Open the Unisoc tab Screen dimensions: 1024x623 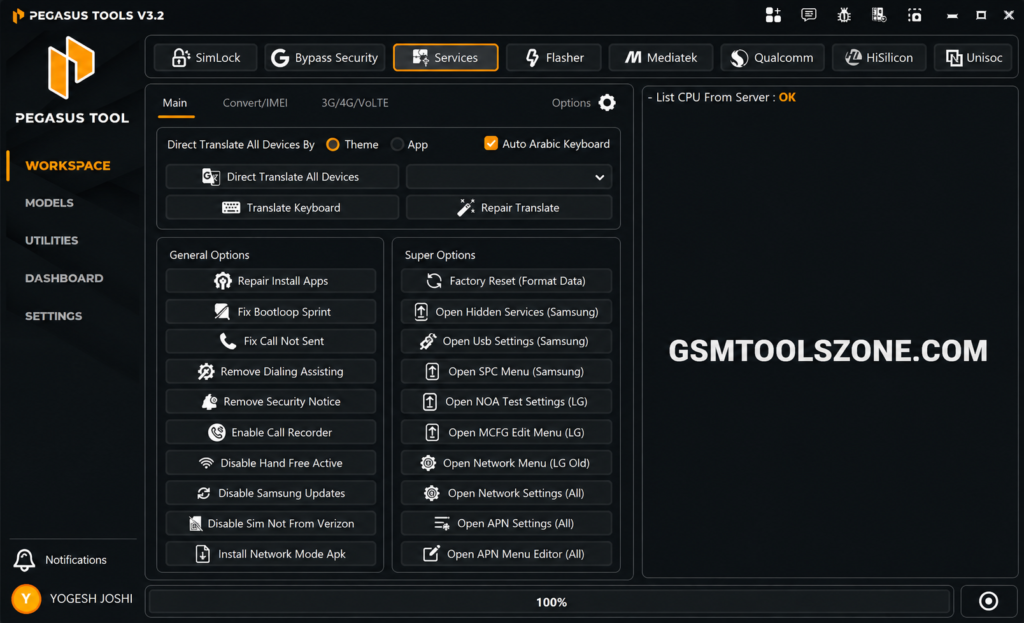(x=973, y=57)
